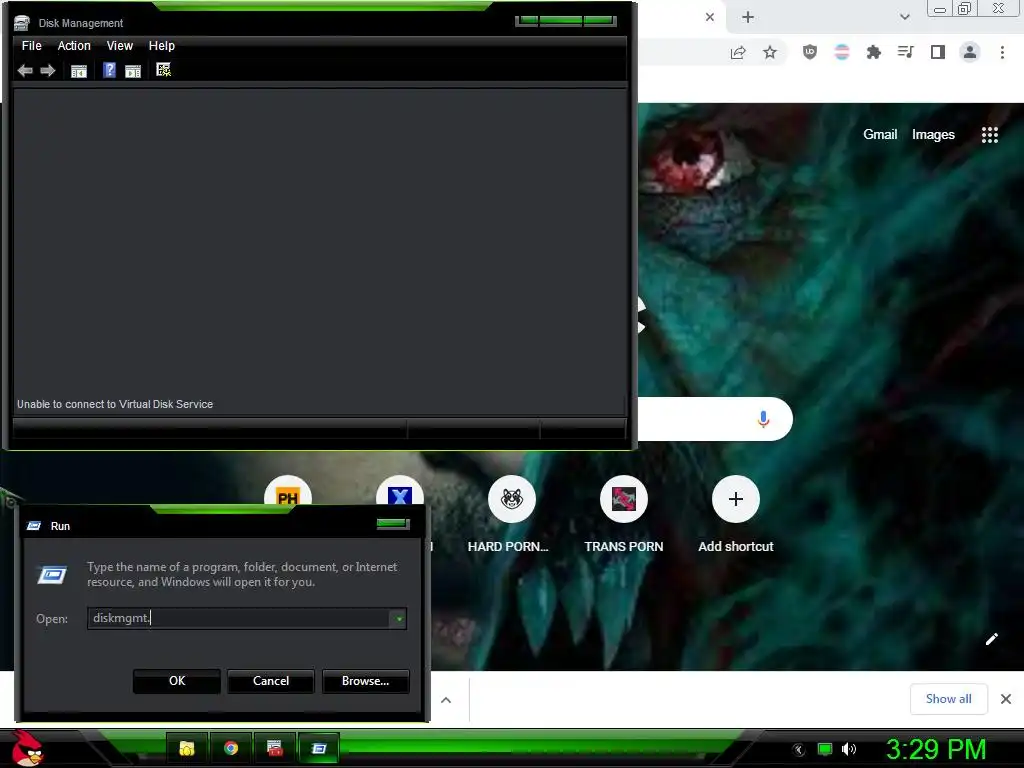This screenshot has width=1024, height=768.
Task: Toggle the action pane toolbar icon
Action: tap(133, 71)
